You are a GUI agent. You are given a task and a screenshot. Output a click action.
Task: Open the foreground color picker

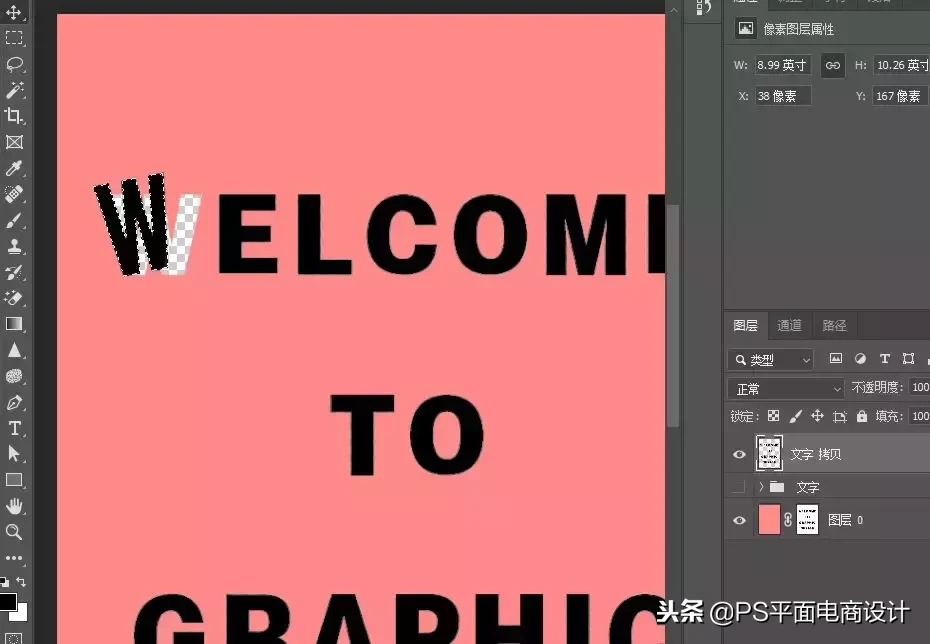pyautogui.click(x=7, y=601)
